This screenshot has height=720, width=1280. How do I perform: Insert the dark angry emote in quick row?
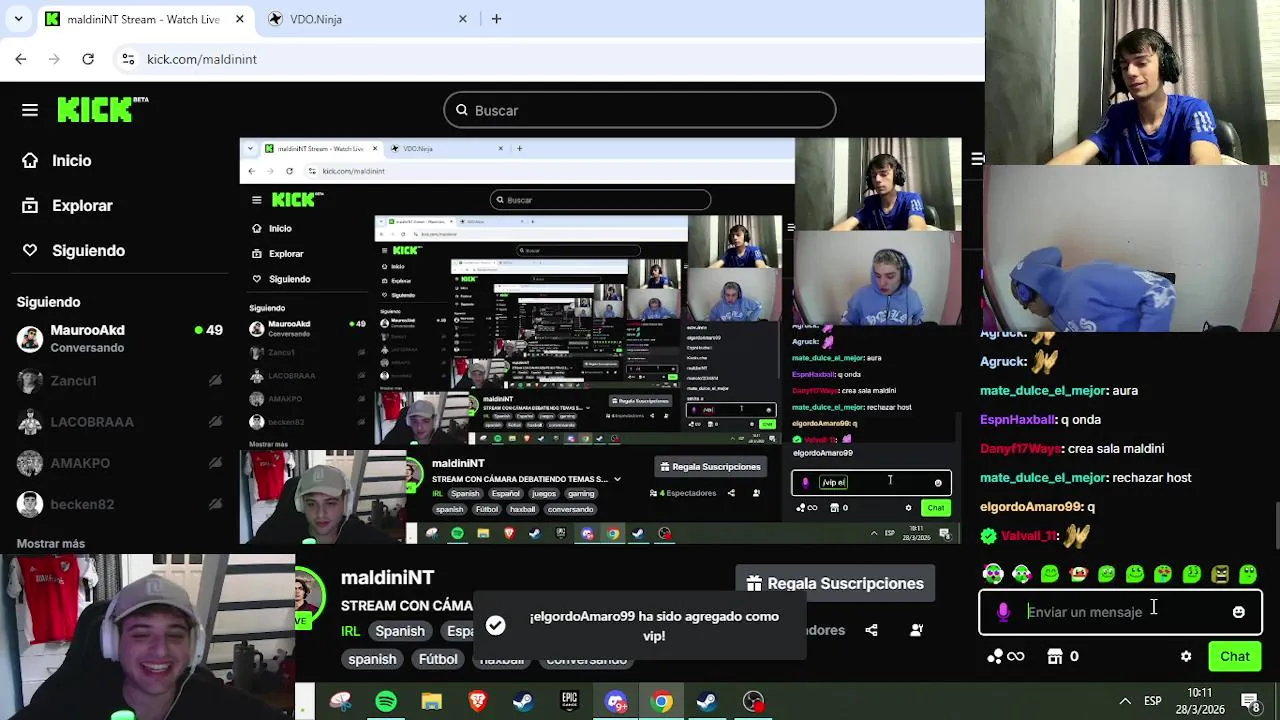(1220, 574)
